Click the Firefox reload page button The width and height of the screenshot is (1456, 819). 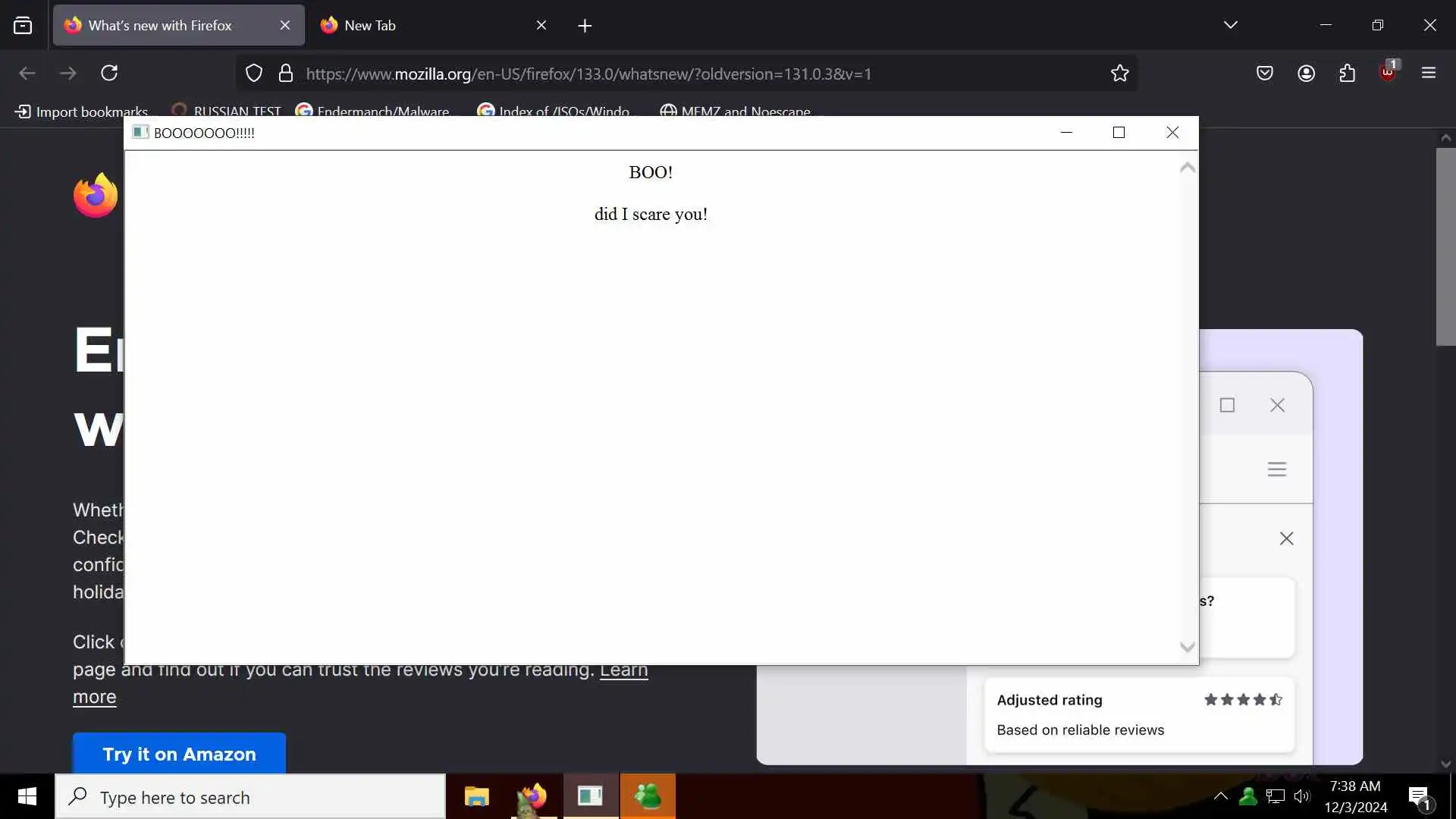coord(109,73)
